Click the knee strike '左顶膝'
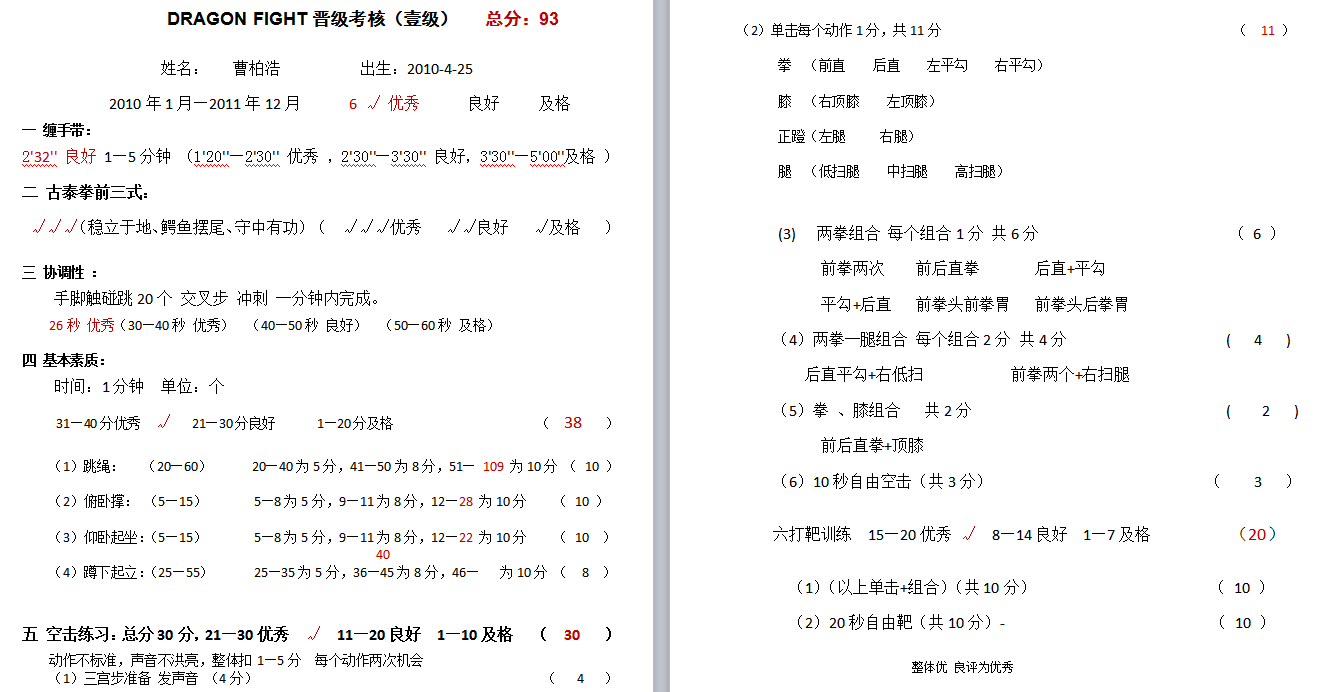 [x=907, y=101]
